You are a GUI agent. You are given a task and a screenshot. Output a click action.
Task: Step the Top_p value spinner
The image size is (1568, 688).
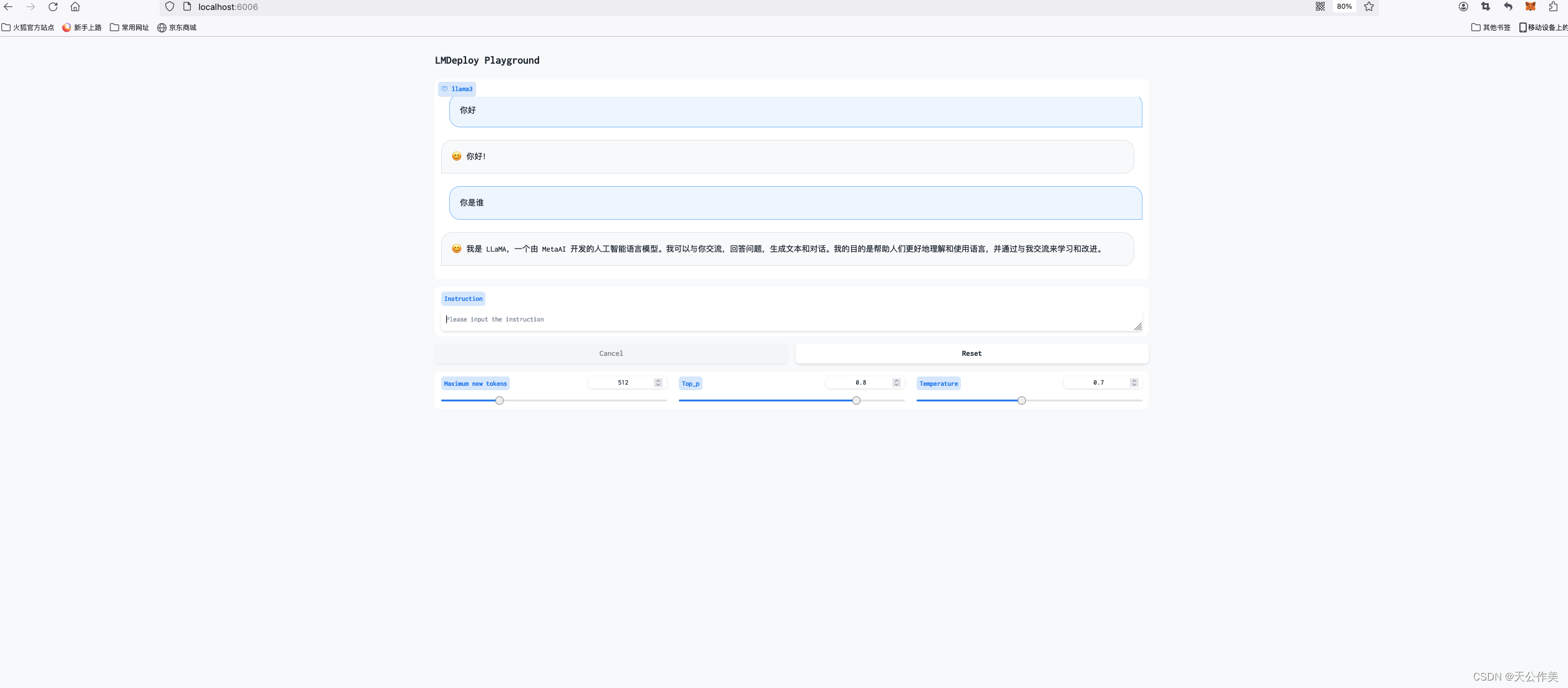coord(897,383)
